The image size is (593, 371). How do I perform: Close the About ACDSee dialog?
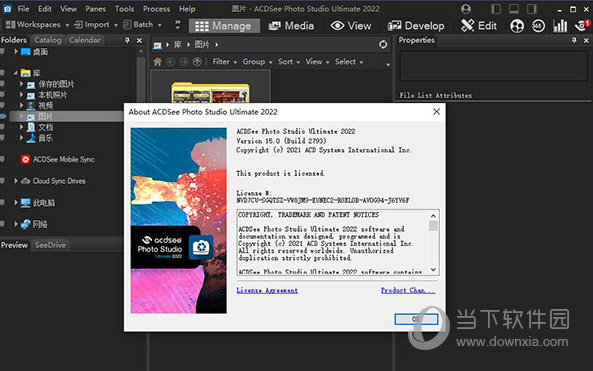pyautogui.click(x=436, y=112)
